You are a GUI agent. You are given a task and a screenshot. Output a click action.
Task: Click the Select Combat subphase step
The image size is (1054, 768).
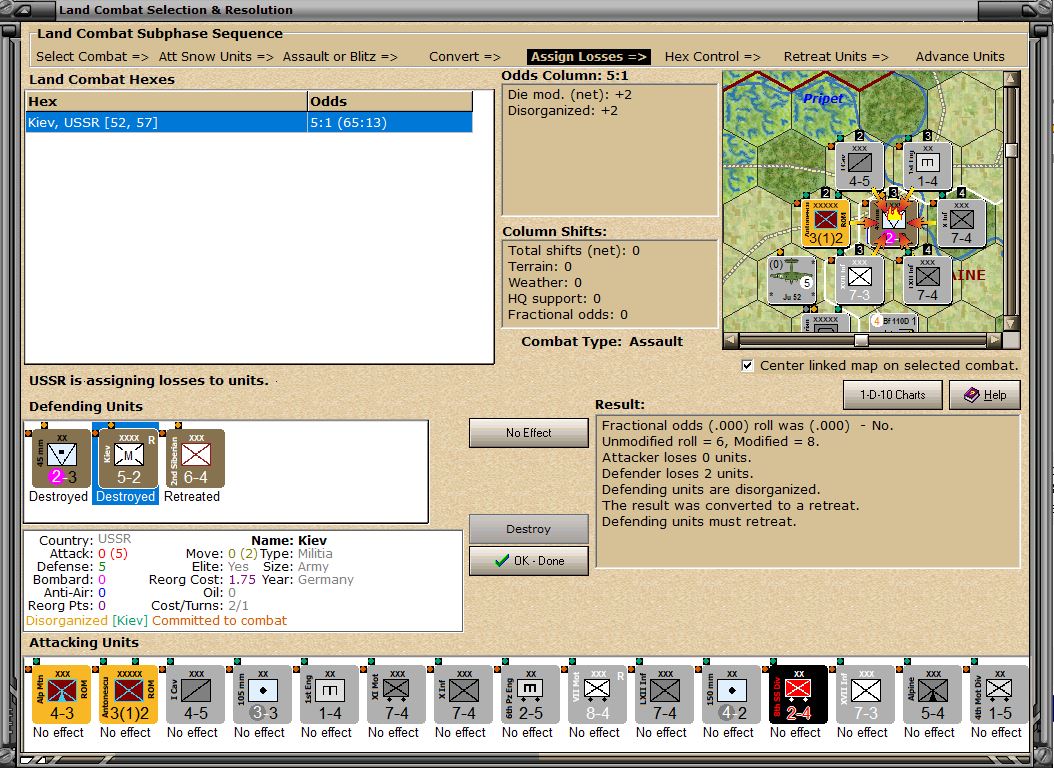coord(92,56)
